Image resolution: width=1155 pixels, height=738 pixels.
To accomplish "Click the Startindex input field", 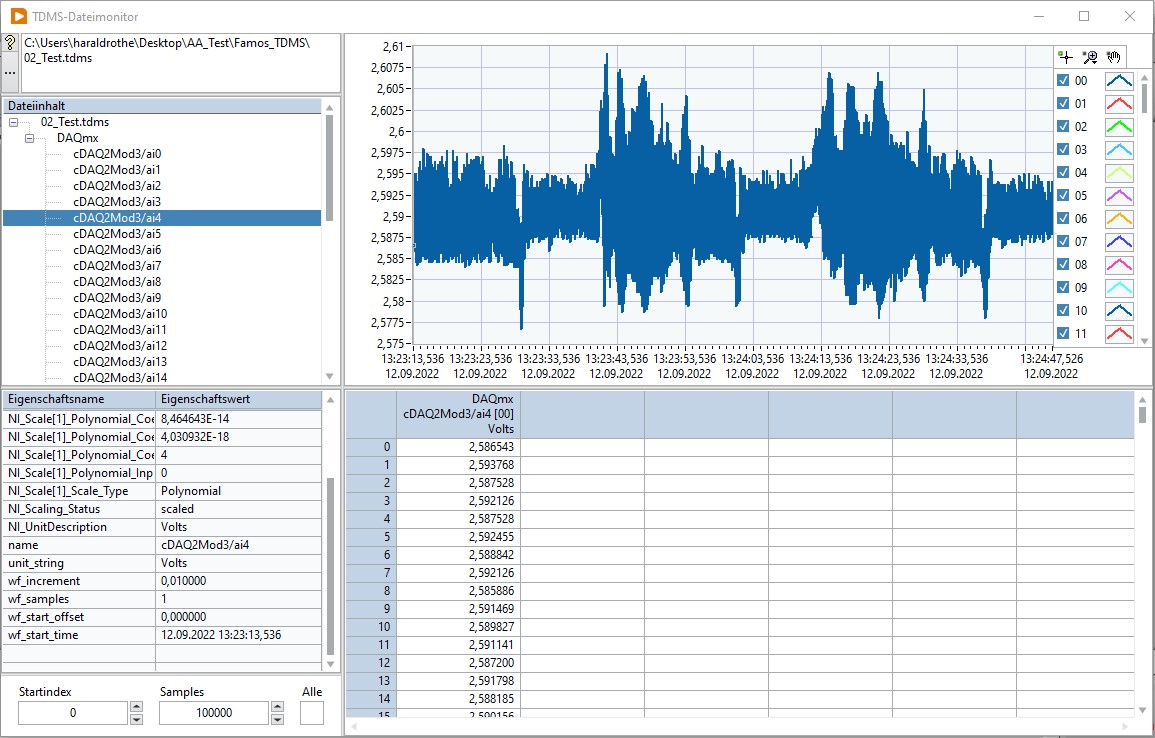I will pos(72,713).
